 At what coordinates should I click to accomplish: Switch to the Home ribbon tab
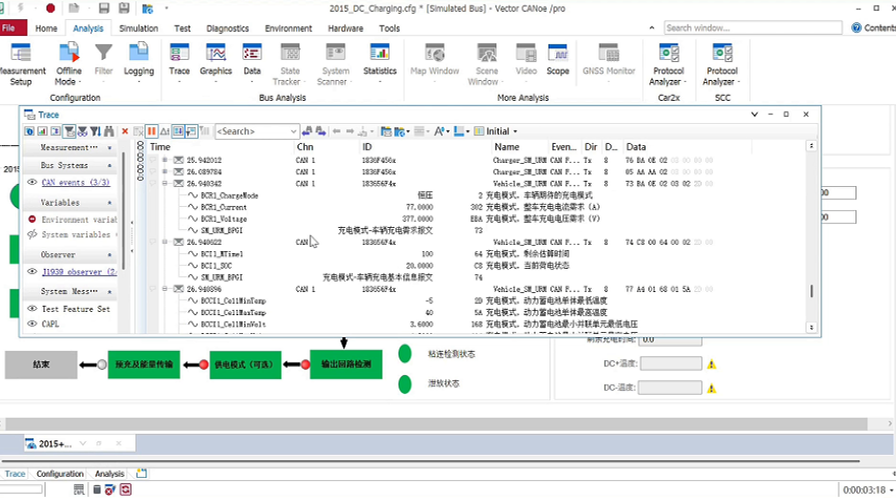click(46, 28)
